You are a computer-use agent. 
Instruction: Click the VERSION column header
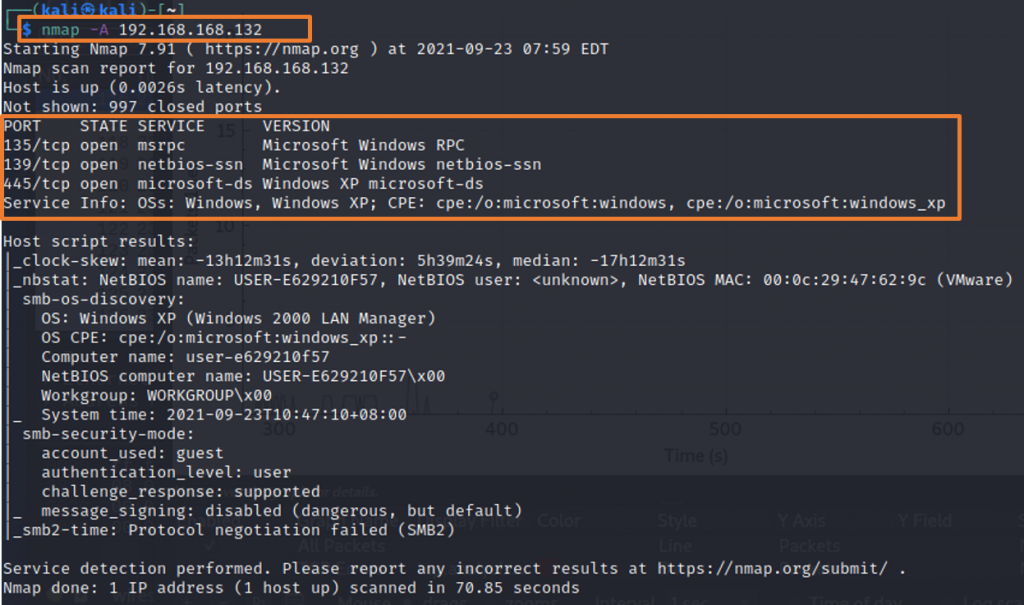click(296, 126)
